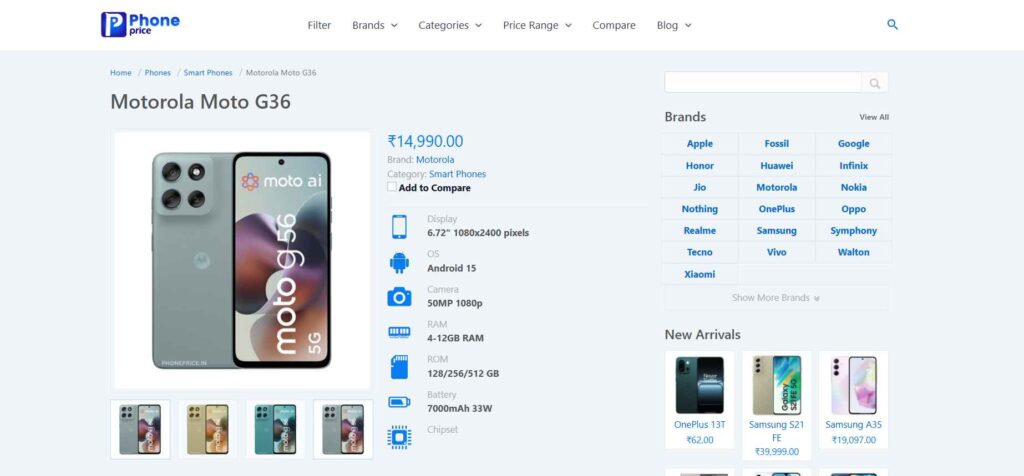Open the Samsung brand link
This screenshot has width=1024, height=476.
(x=776, y=230)
